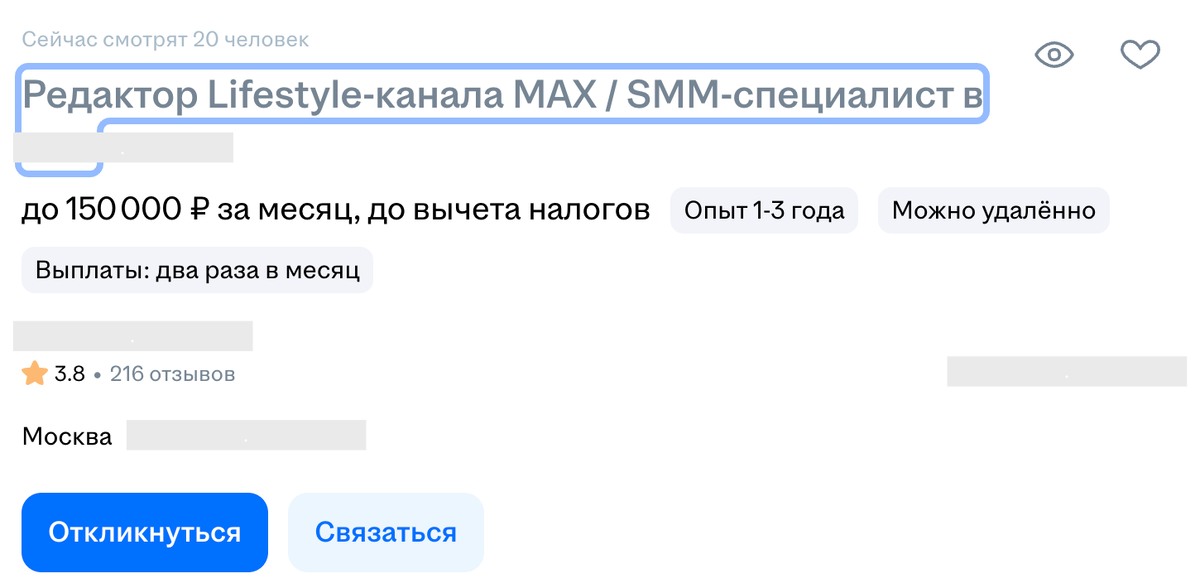Select the 'Опыт 1-3 года' experience tag
Viewport: 1200px width, 588px height.
764,210
